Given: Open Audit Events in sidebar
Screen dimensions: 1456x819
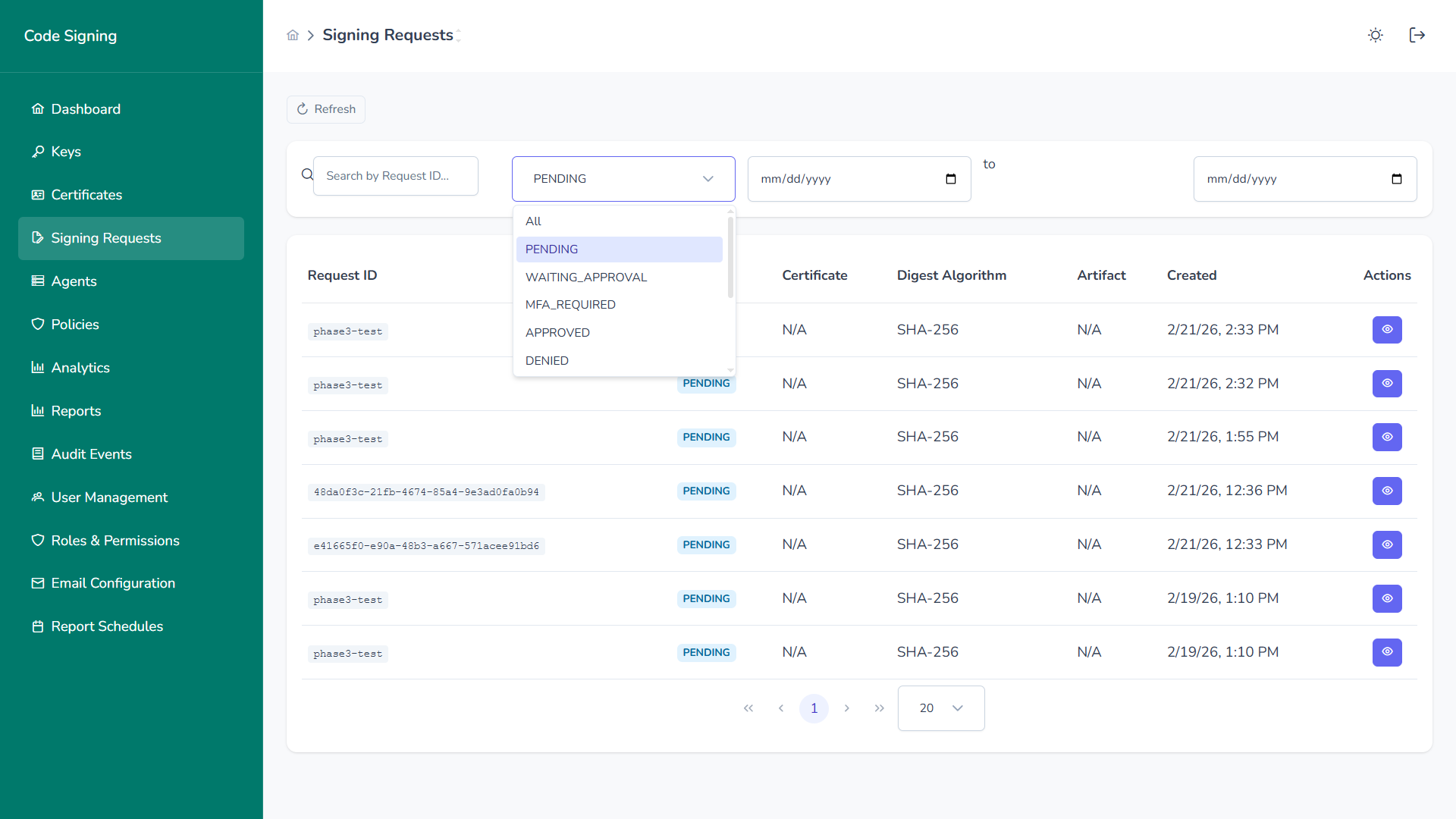Looking at the screenshot, I should click(x=91, y=454).
